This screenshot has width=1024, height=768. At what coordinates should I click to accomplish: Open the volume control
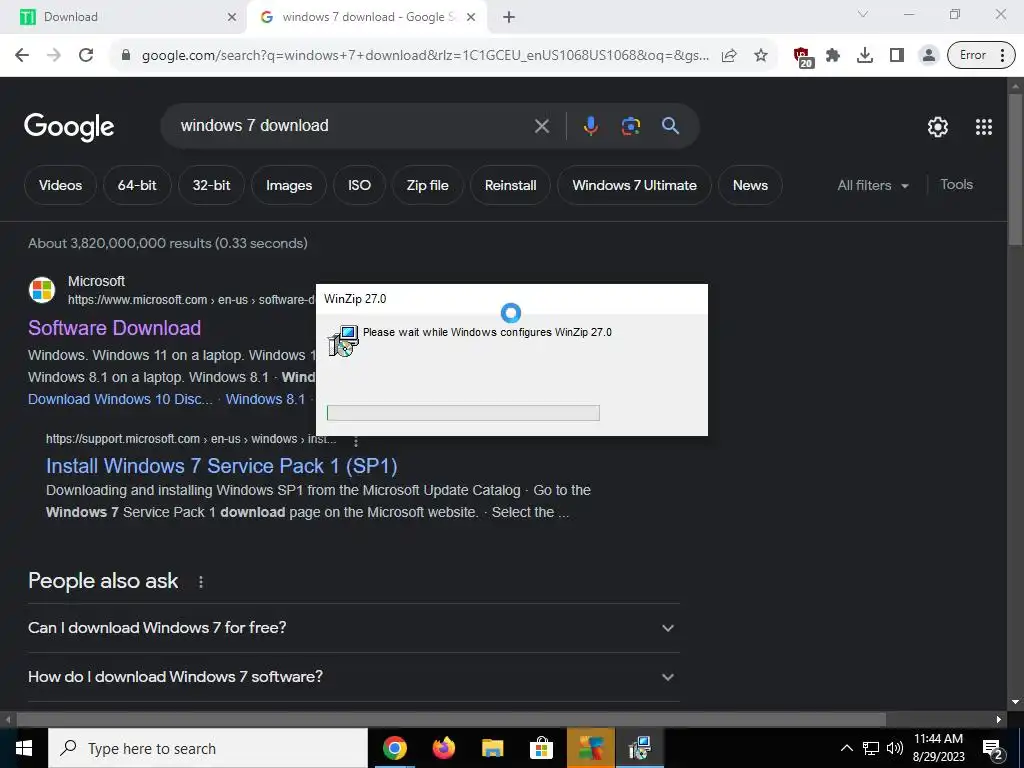[895, 748]
